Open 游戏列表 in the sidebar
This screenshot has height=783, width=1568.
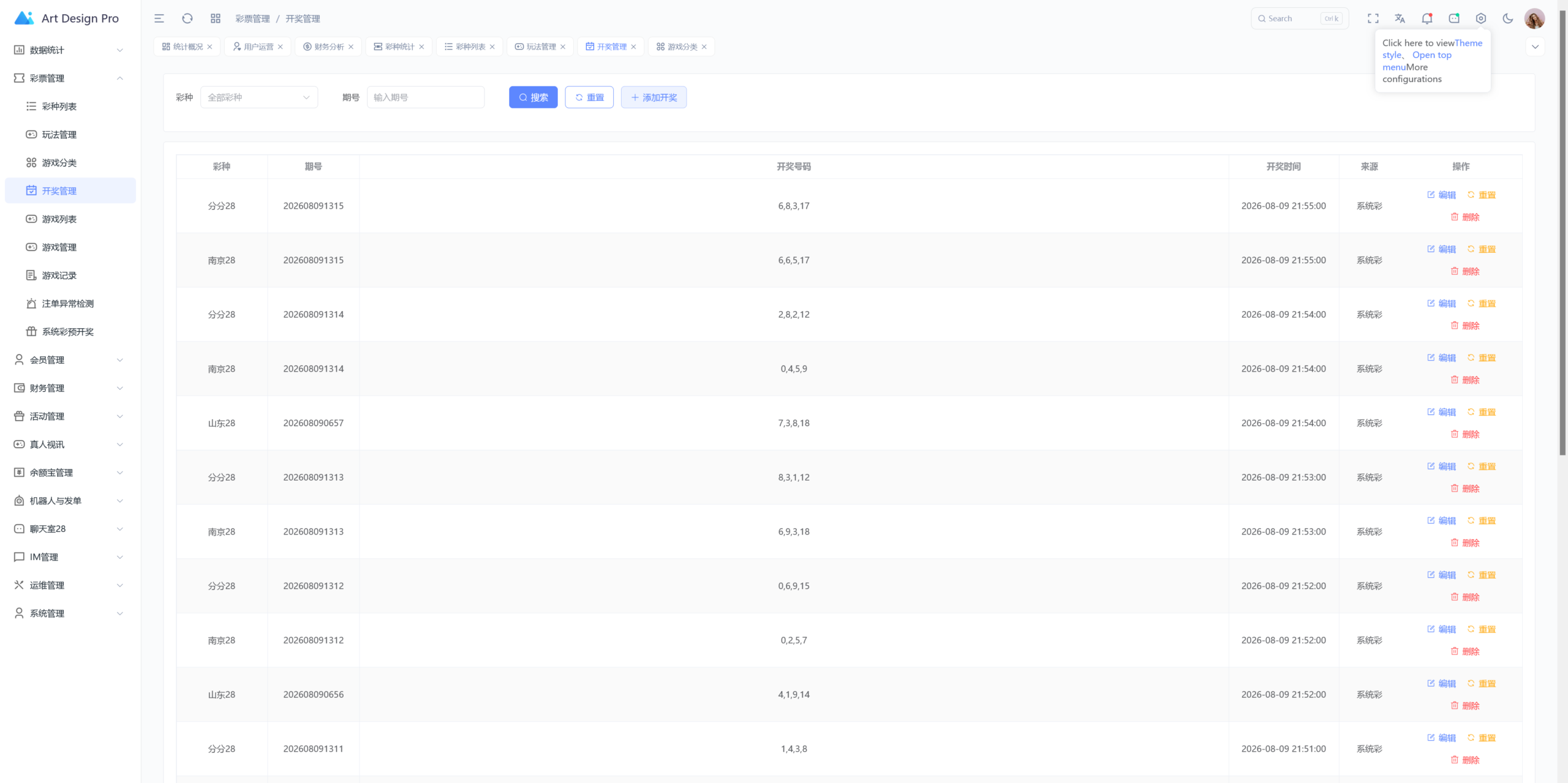coord(70,219)
